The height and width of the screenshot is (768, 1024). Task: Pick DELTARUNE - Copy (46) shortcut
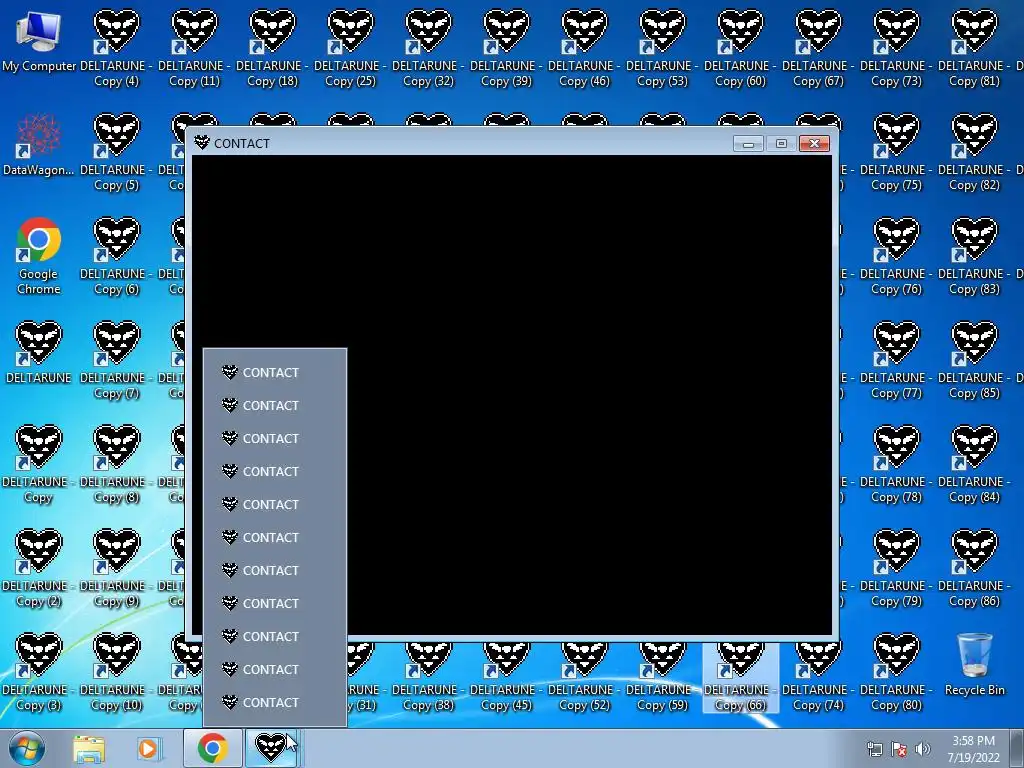click(x=584, y=48)
